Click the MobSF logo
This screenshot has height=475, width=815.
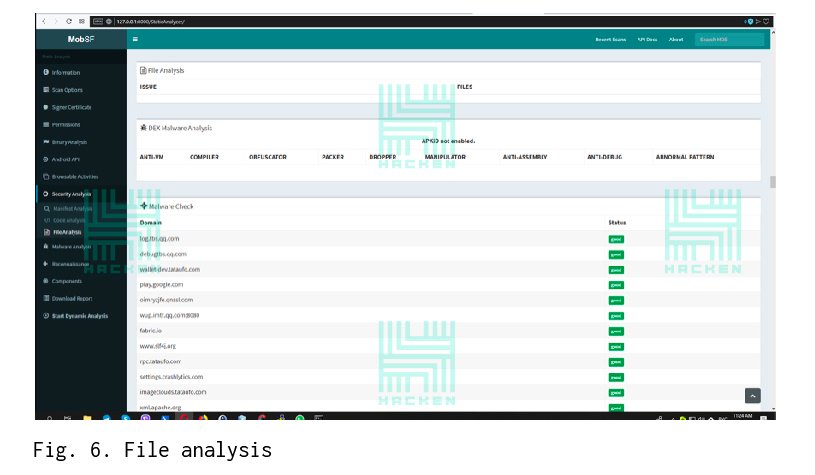[81, 39]
